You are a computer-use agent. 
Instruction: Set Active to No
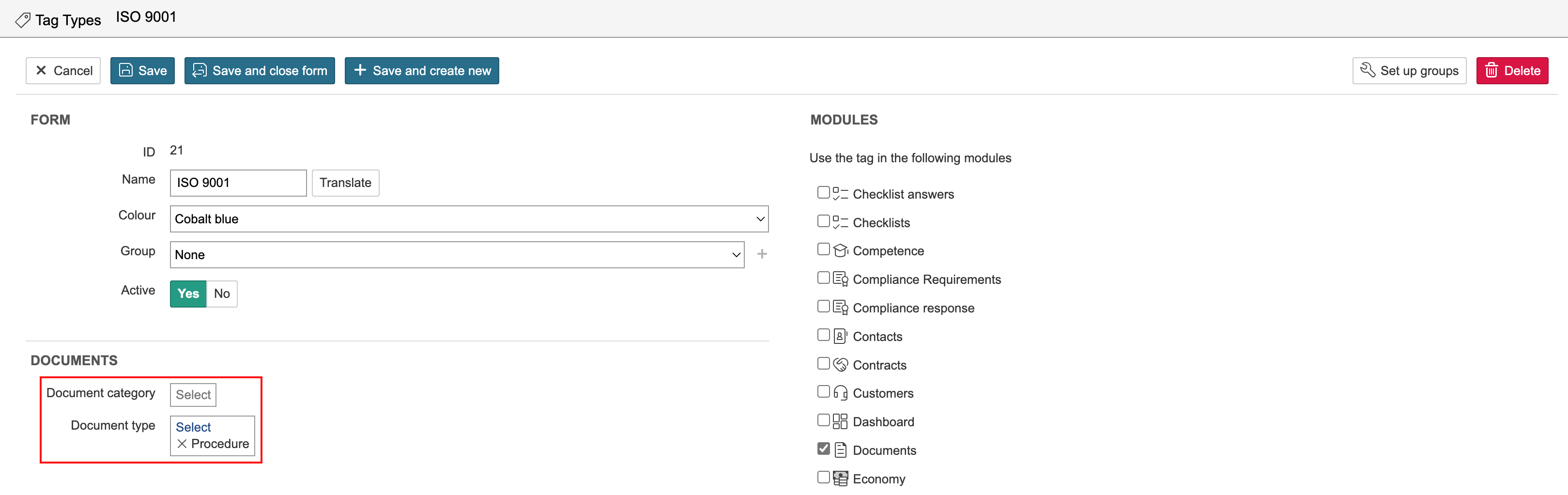pos(222,294)
